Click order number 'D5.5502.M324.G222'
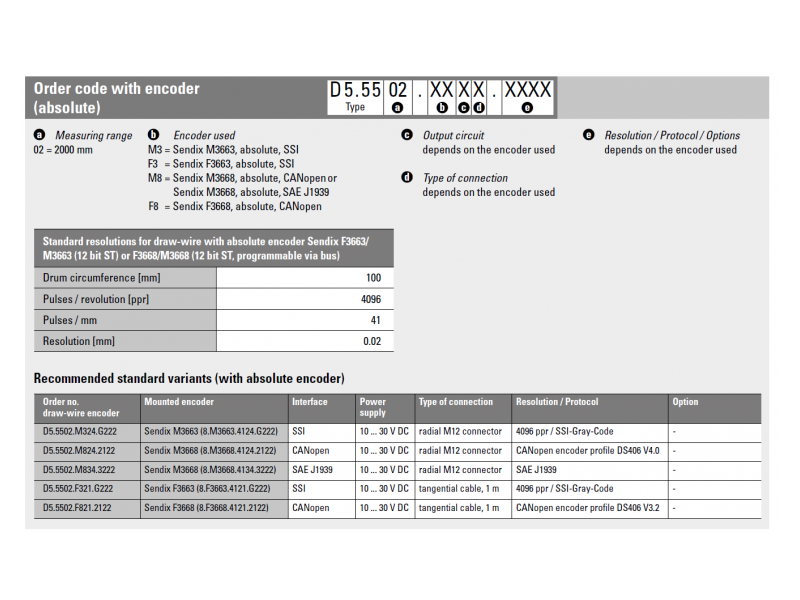This screenshot has height=600, width=800. tap(80, 431)
